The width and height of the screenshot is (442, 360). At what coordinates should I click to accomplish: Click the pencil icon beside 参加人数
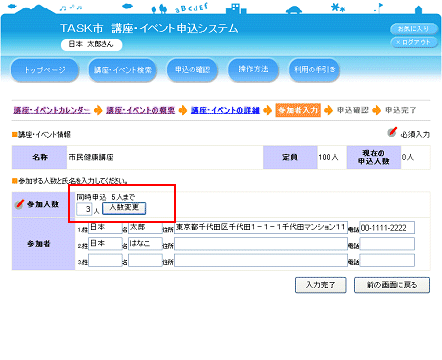coord(20,204)
